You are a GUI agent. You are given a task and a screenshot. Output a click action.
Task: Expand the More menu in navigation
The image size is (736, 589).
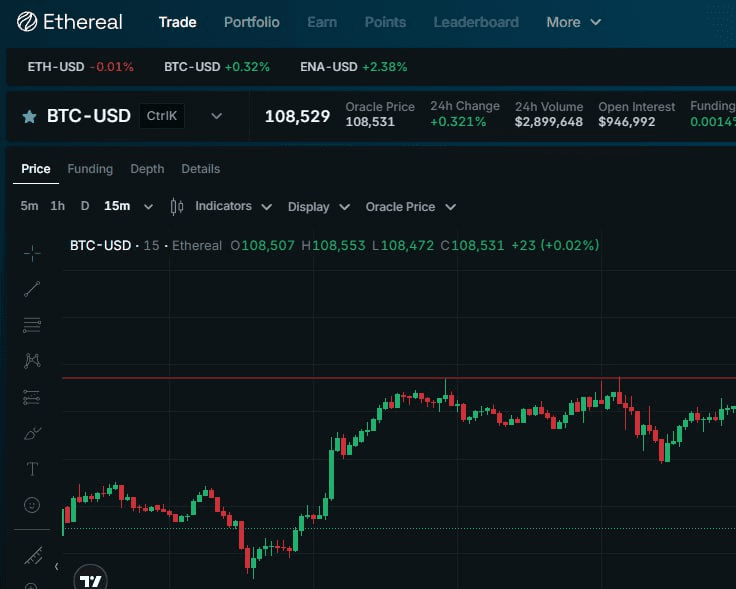[x=573, y=22]
